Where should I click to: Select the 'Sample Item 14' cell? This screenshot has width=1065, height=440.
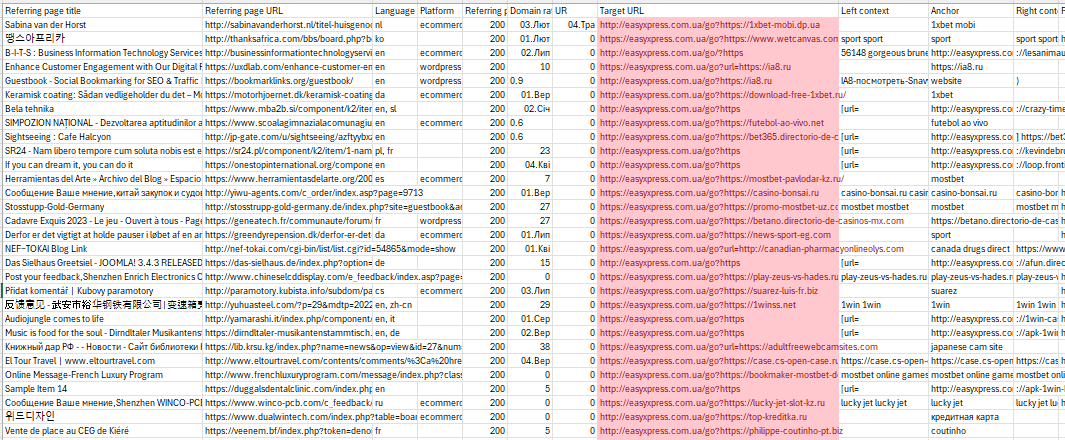(x=102, y=388)
